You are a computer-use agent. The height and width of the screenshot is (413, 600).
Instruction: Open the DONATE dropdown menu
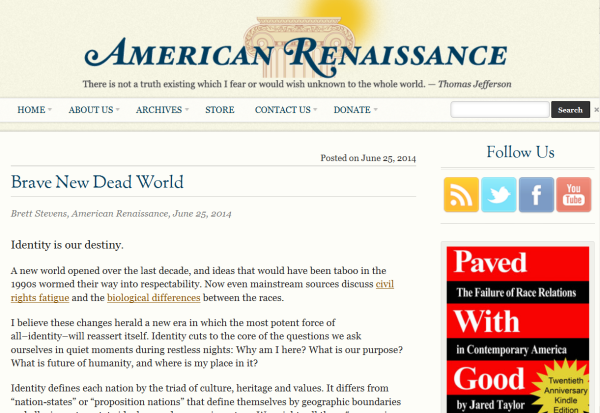[356, 110]
